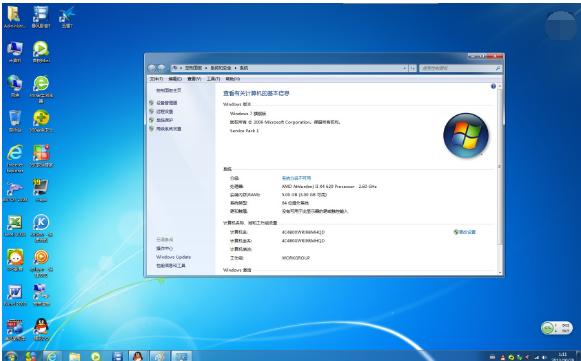Screen dimensions: 581x361
Task: Click the blue help icon in System window
Action: click(x=493, y=86)
